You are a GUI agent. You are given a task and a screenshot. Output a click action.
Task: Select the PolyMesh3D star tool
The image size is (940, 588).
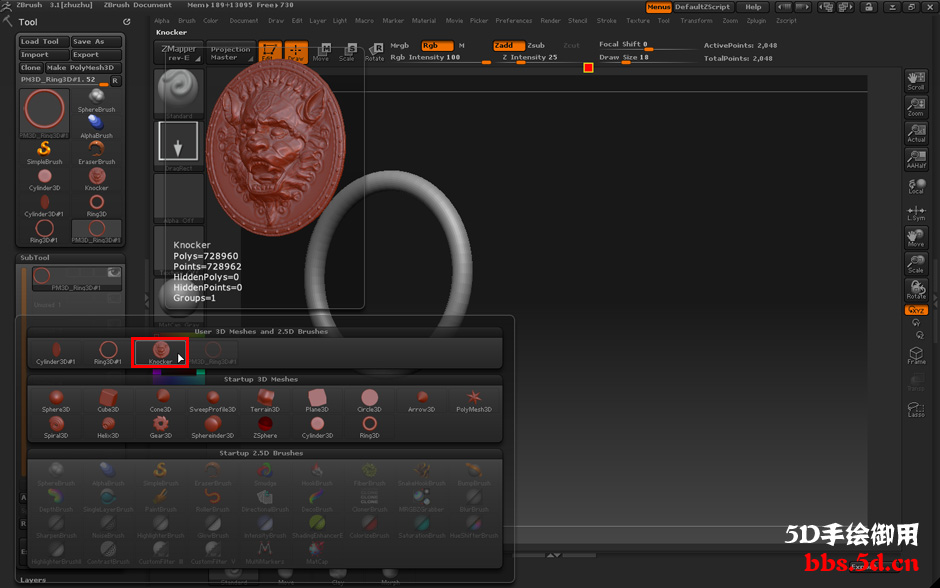pyautogui.click(x=474, y=400)
